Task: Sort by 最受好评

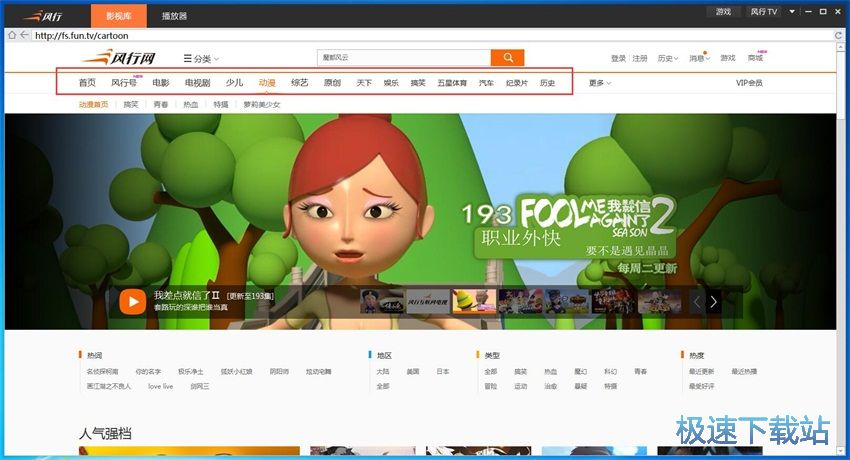Action: click(x=701, y=386)
